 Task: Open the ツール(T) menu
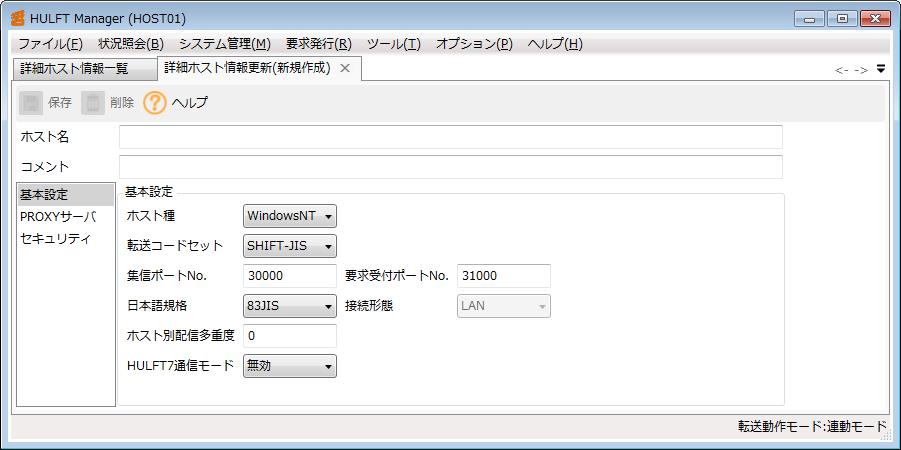394,44
